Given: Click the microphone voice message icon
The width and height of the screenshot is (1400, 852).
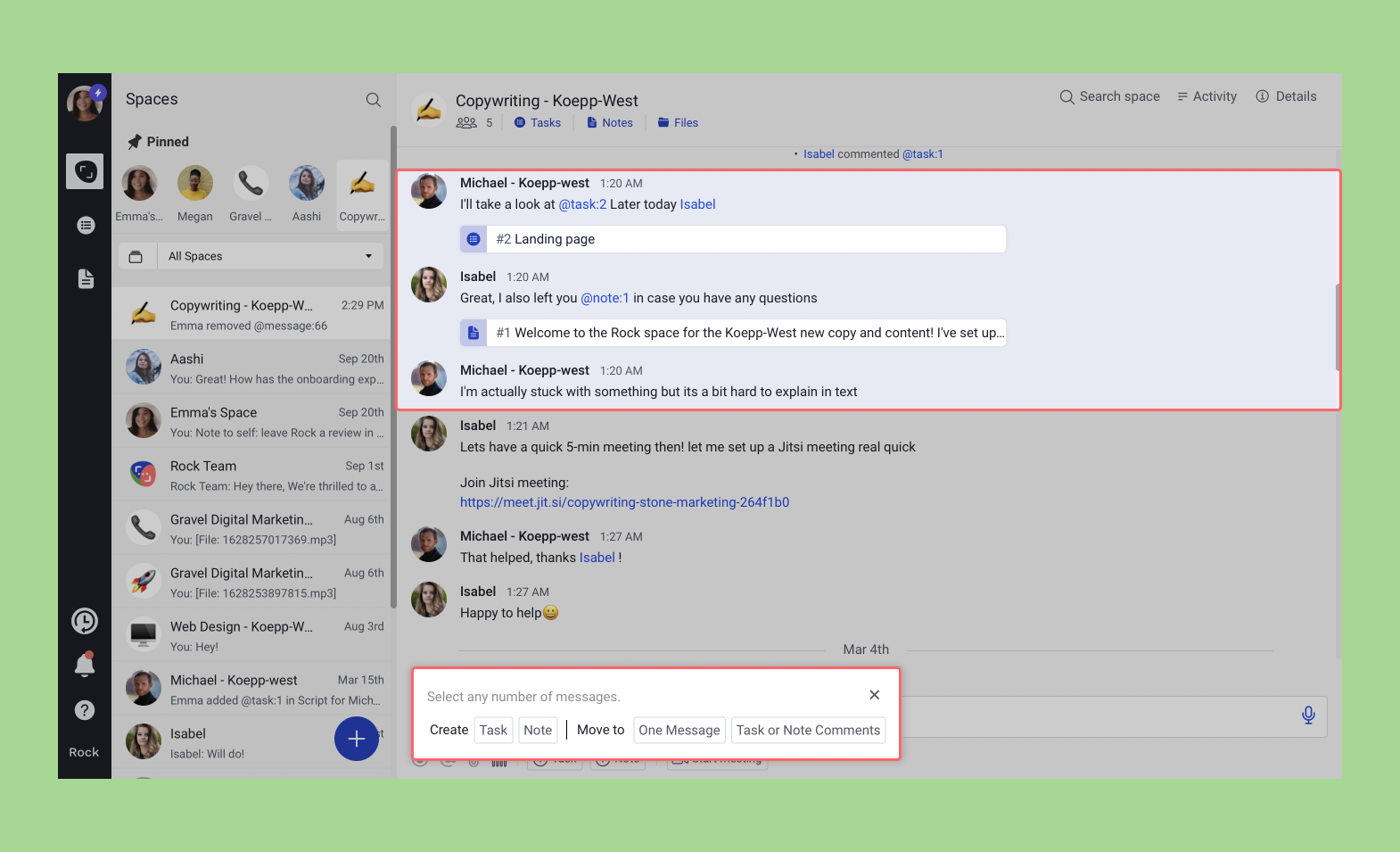Looking at the screenshot, I should 1307,716.
